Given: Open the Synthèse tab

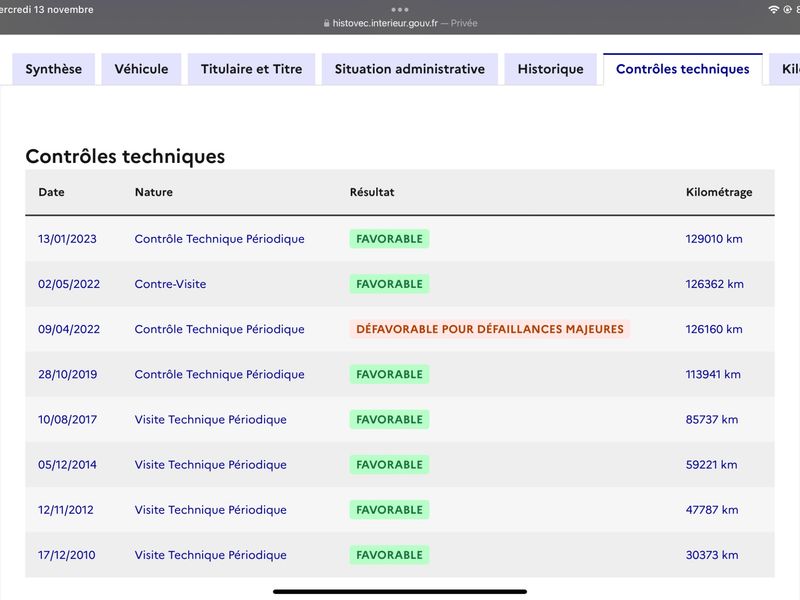Looking at the screenshot, I should coord(54,69).
